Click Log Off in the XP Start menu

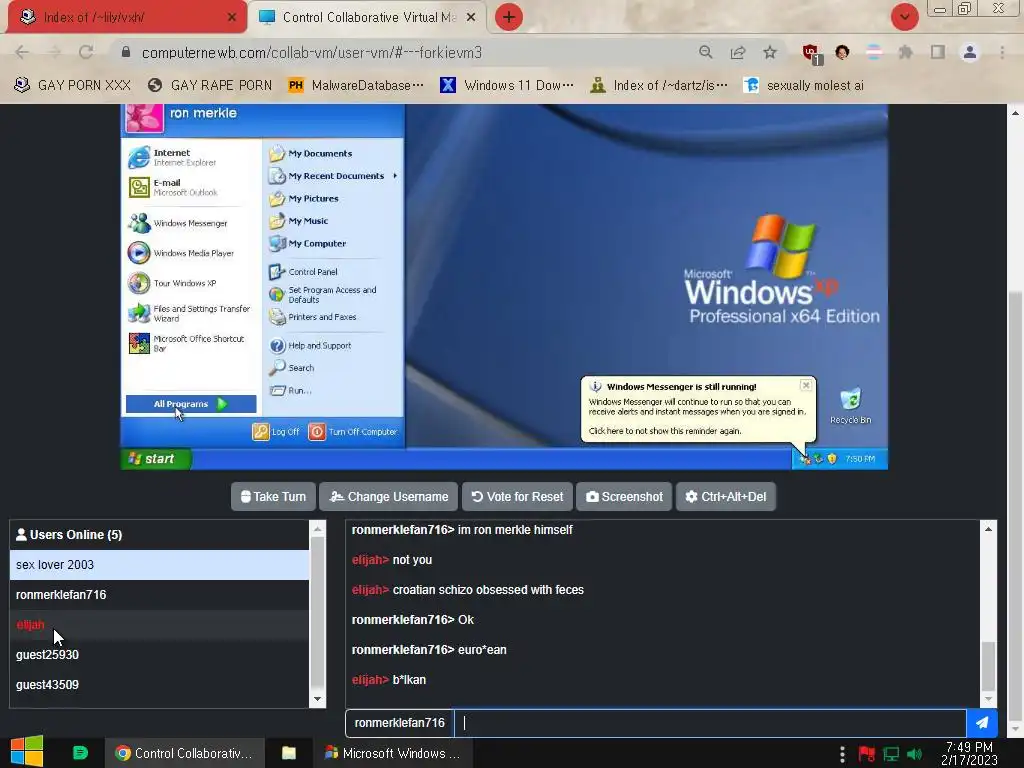(x=276, y=432)
